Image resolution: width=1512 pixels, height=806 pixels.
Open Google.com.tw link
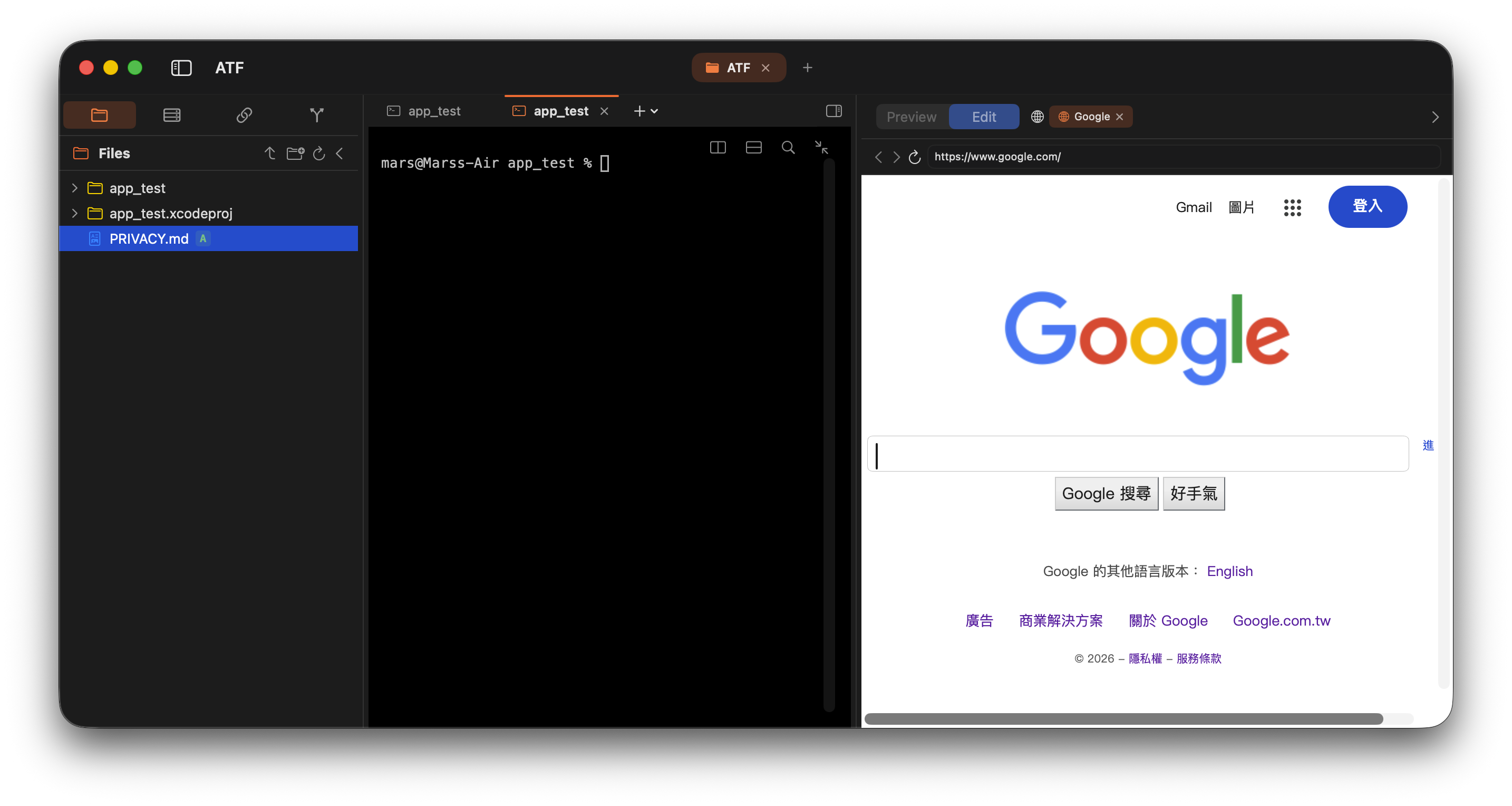pos(1281,620)
